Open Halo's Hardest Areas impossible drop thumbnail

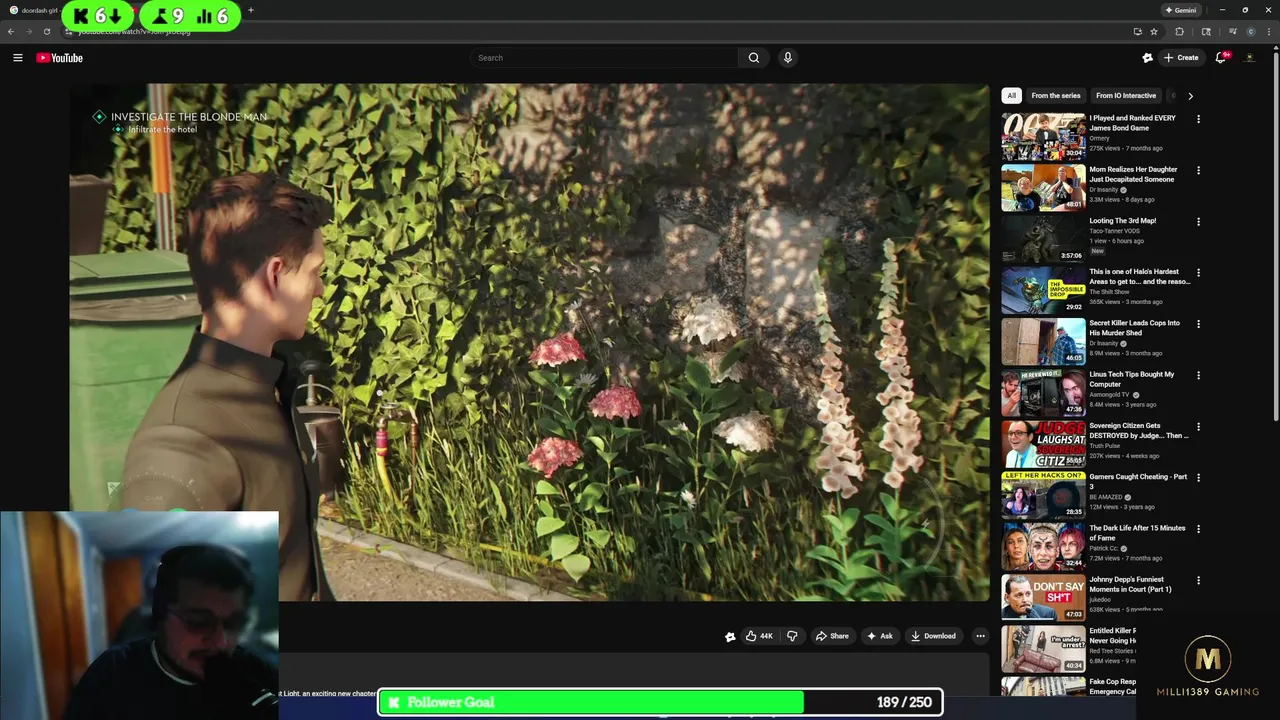tap(1043, 290)
